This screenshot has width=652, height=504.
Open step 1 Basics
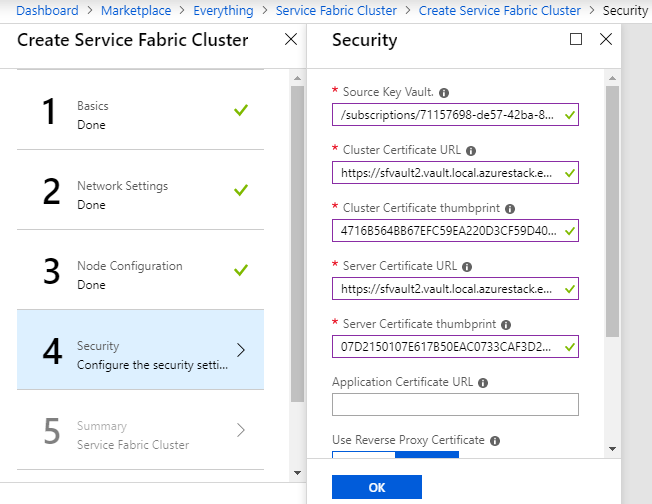click(x=140, y=110)
